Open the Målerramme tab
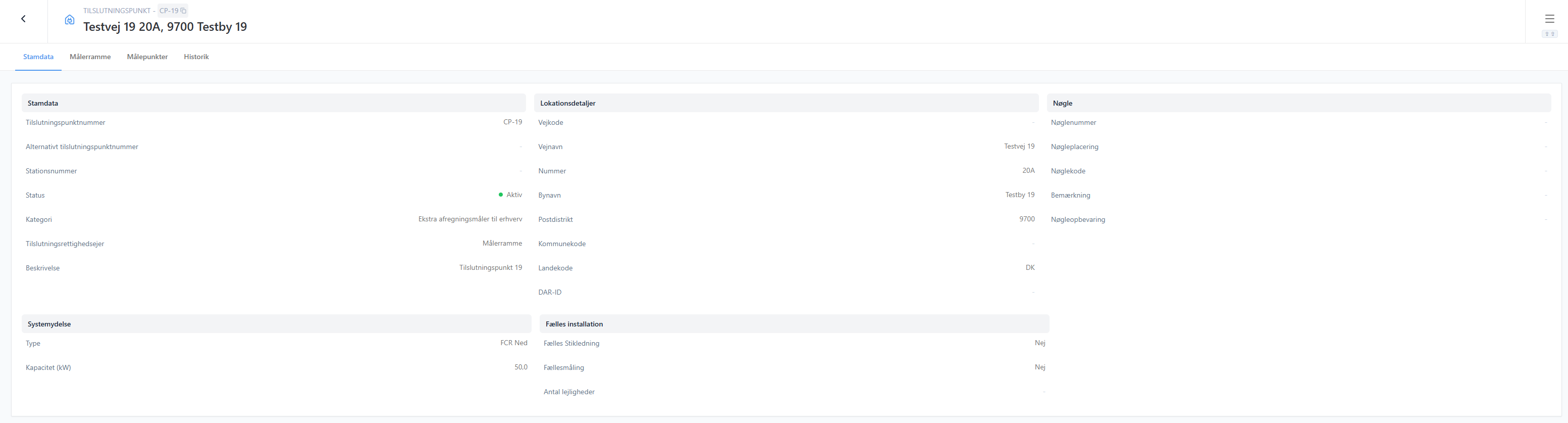The width and height of the screenshot is (1568, 423). coord(90,57)
